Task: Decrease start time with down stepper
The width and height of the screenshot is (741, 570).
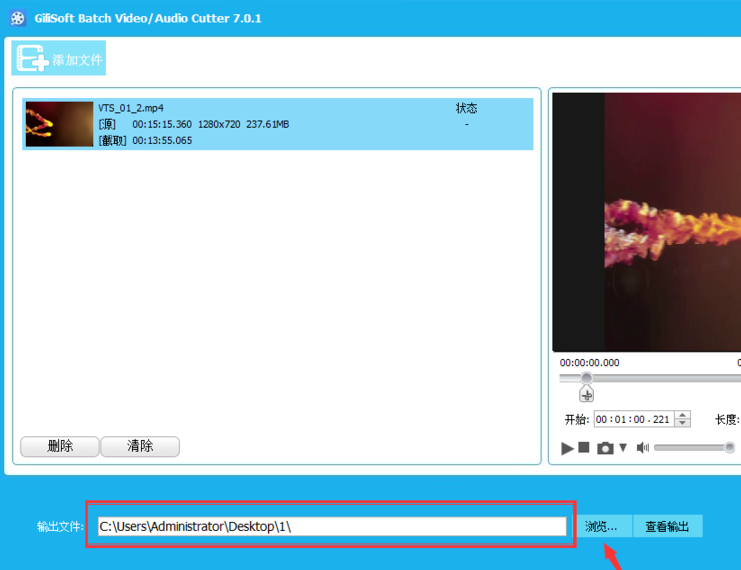Action: 682,423
